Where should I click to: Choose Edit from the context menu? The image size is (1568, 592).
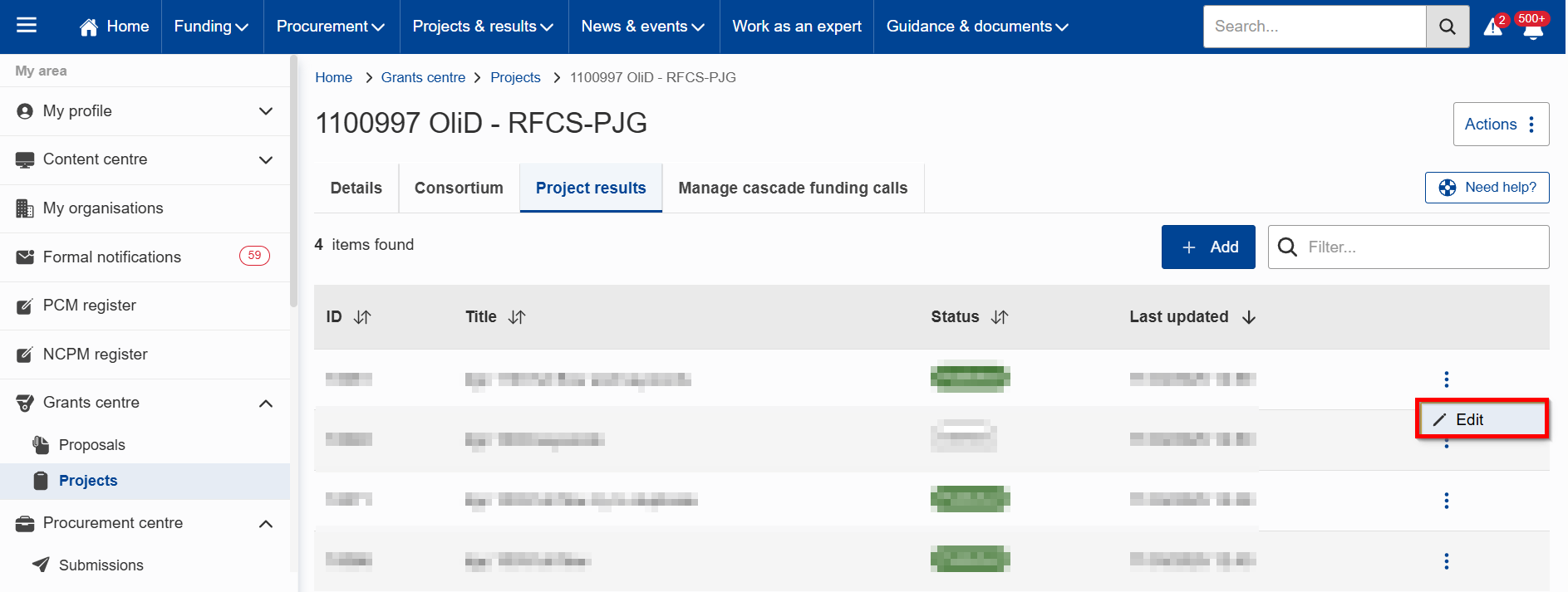(1482, 419)
